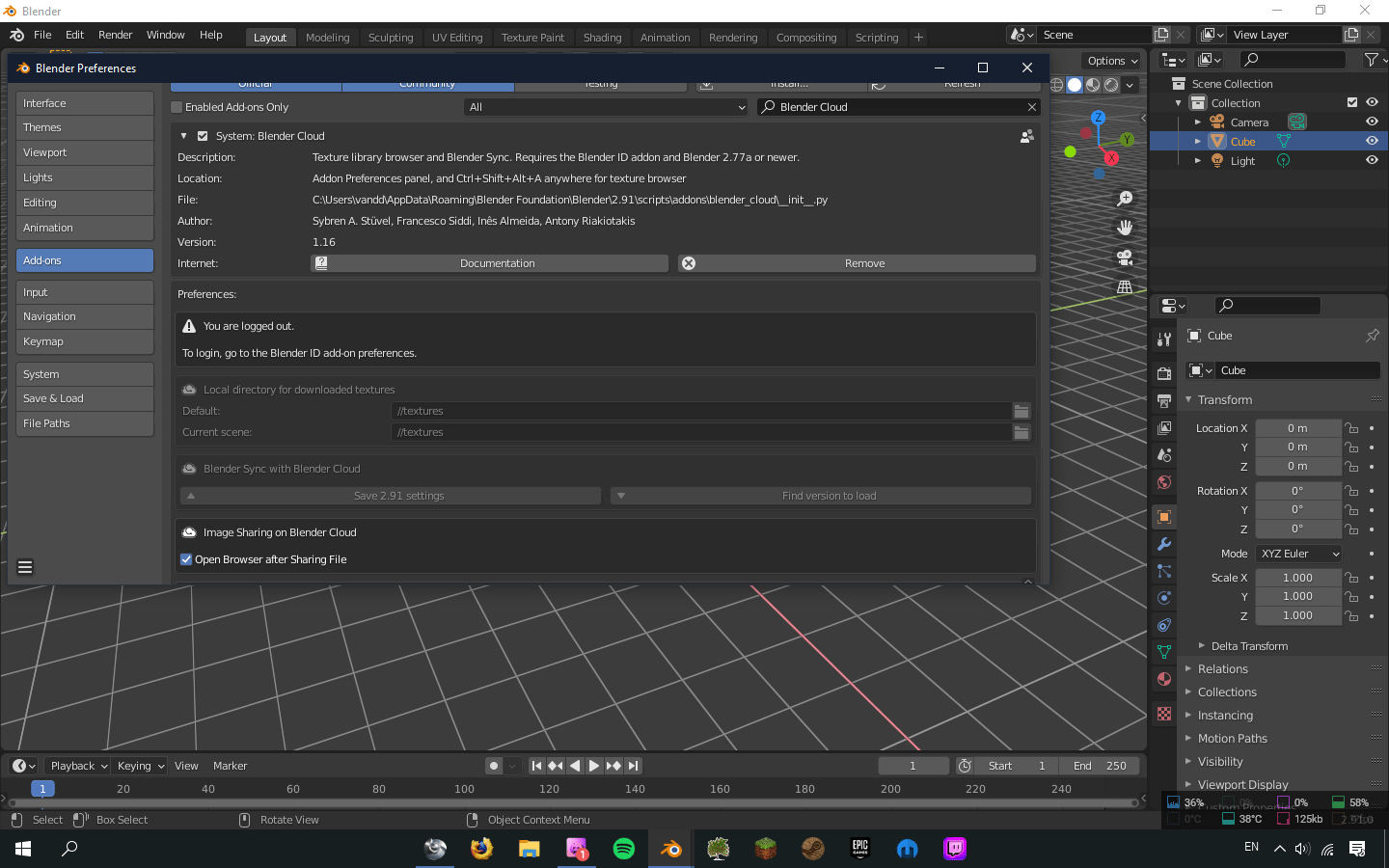Open the rotation Mode dropdown showing XYZ Euler
Image resolution: width=1389 pixels, height=868 pixels.
click(1298, 553)
